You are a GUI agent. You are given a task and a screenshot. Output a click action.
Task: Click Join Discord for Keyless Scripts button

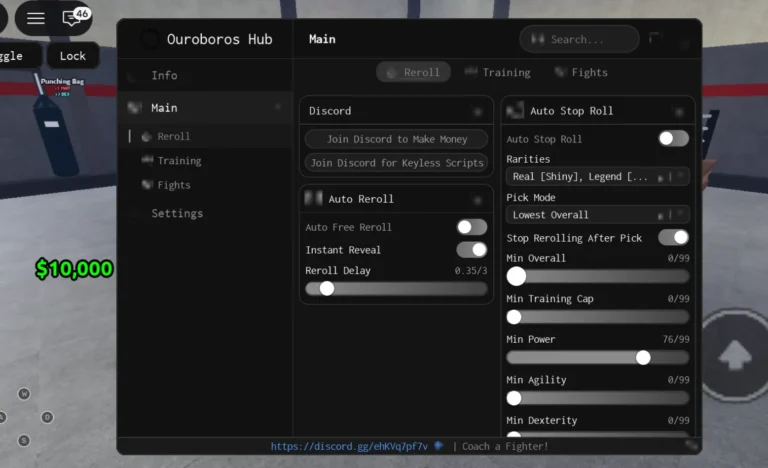(x=396, y=163)
